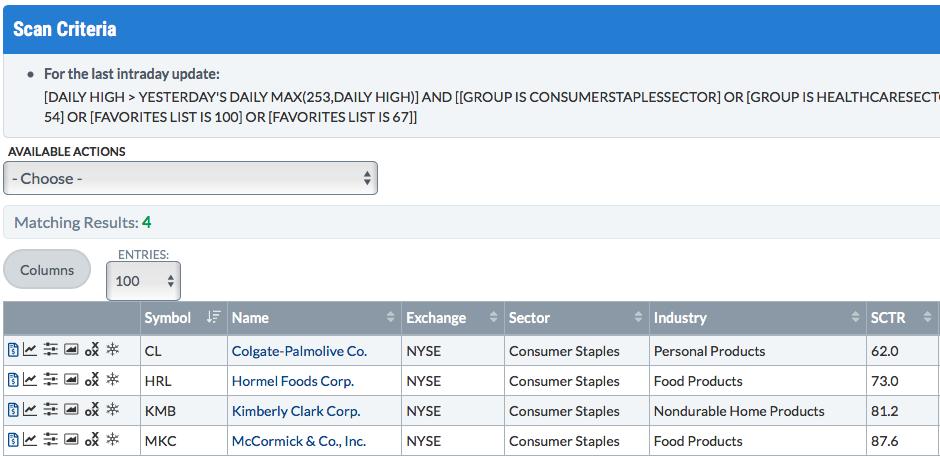The width and height of the screenshot is (940, 456).
Task: Open the gallery view icon for HRL
Action: pos(71,380)
